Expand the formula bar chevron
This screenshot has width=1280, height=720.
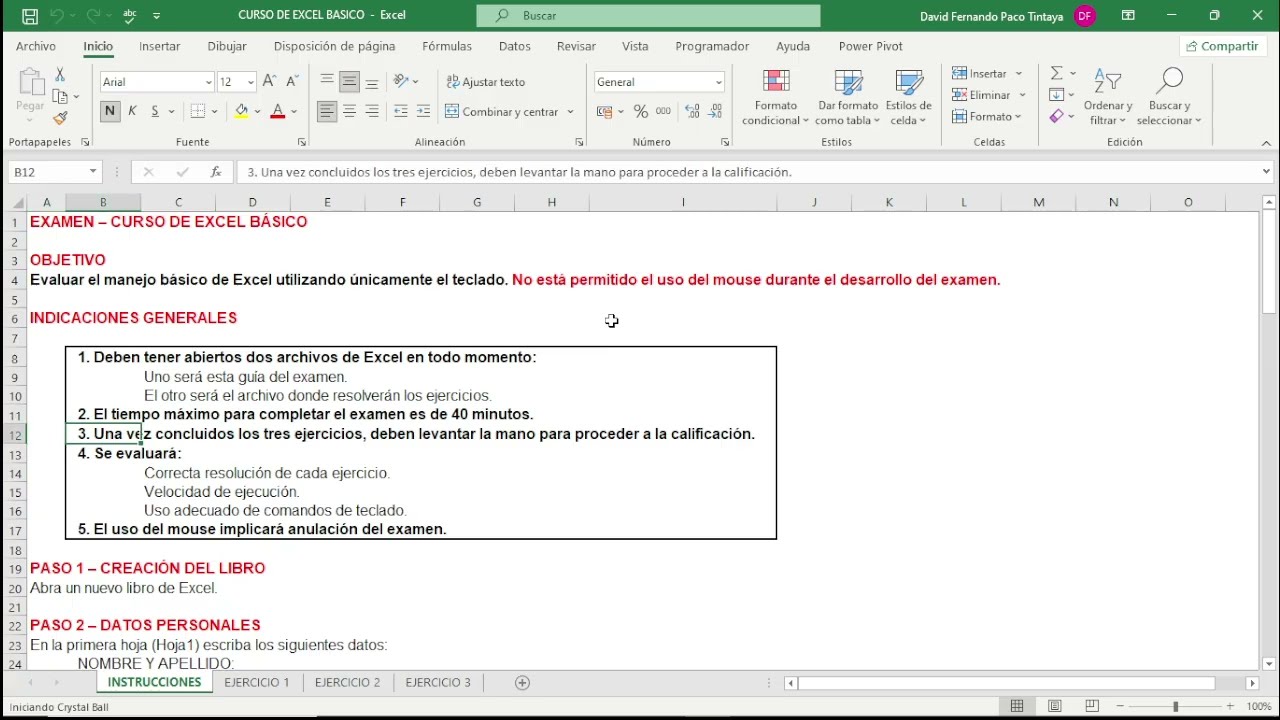tap(1267, 172)
